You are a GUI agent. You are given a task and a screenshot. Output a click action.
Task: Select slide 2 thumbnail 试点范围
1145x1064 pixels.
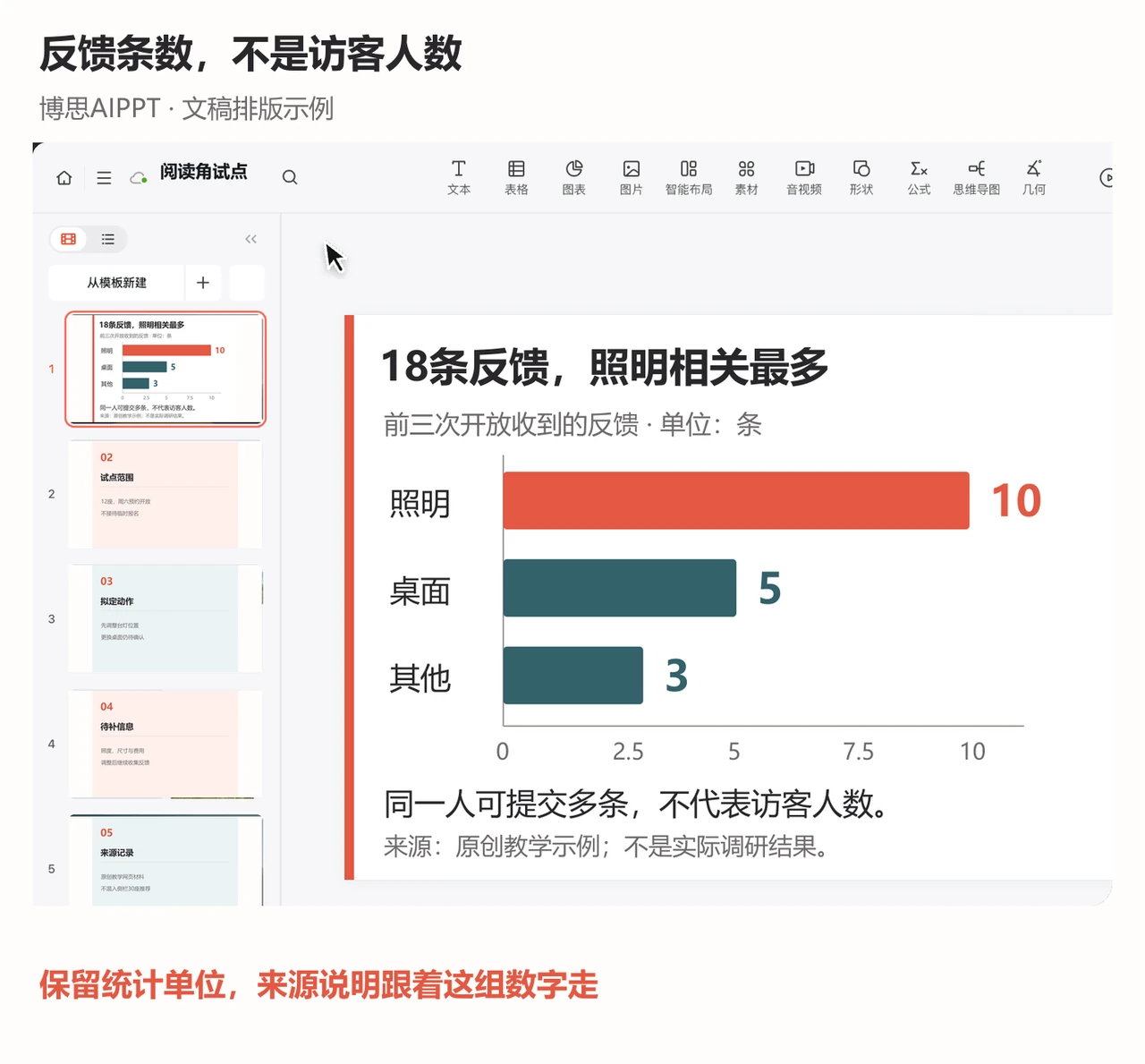165,494
